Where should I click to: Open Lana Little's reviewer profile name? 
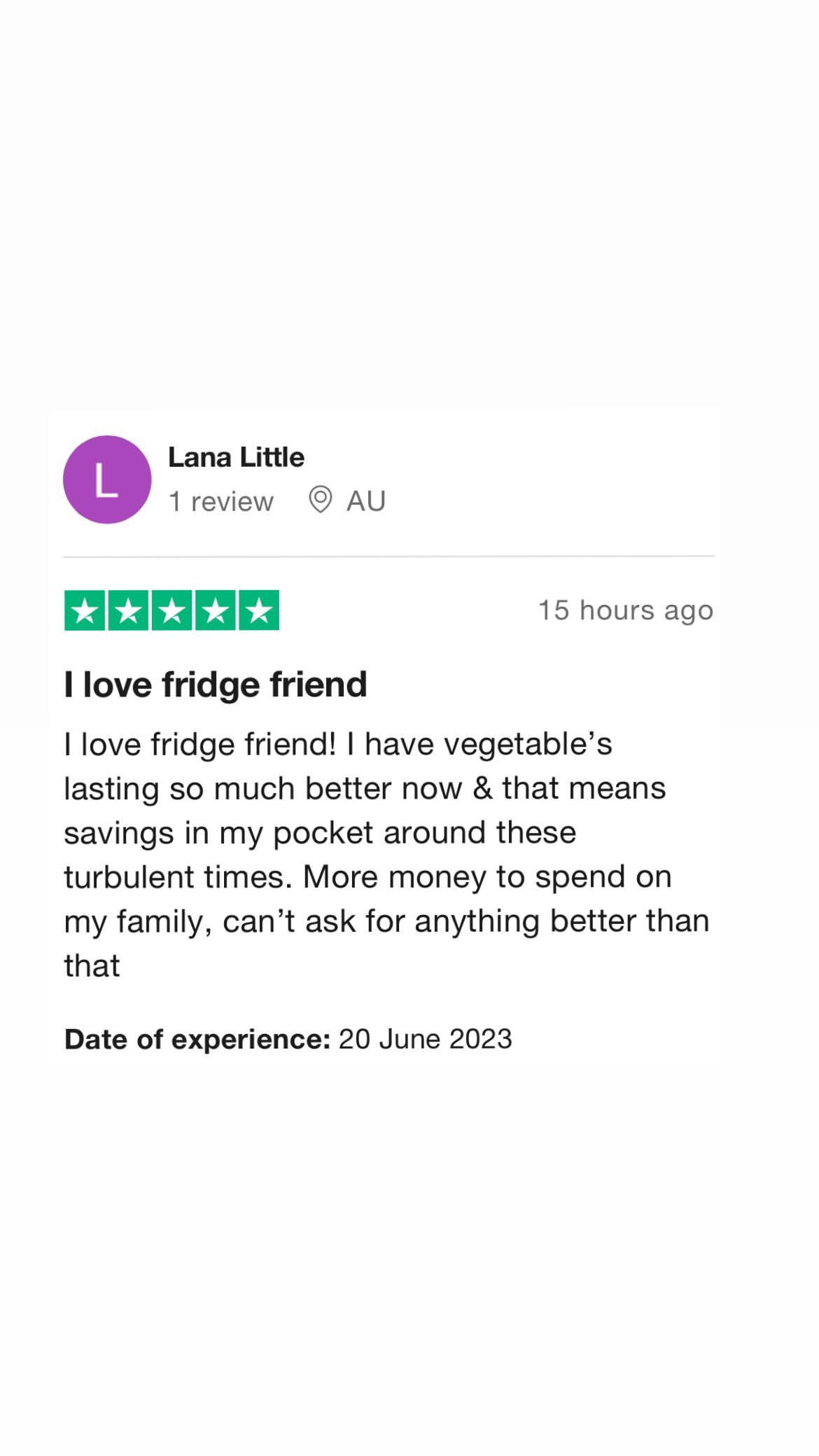pos(237,457)
